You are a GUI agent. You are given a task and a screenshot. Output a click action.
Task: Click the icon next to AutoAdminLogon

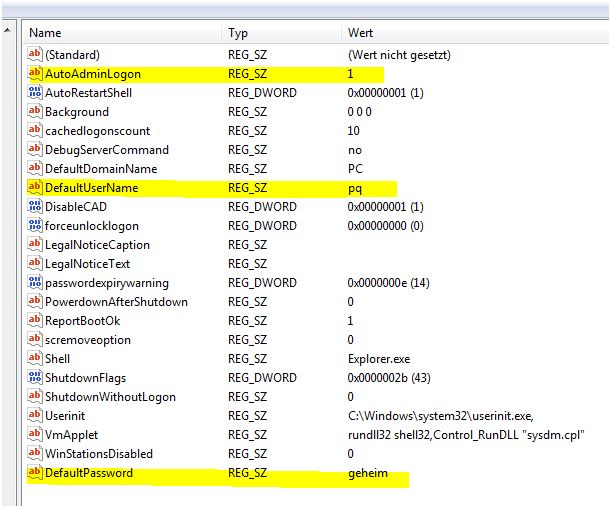tap(34, 73)
